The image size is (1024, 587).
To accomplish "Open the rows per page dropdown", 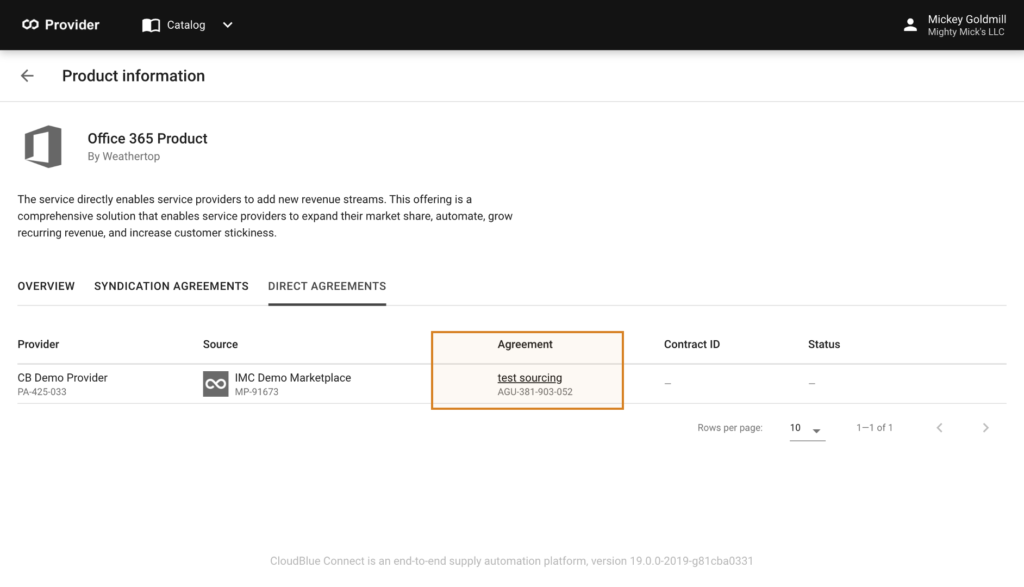I will (x=807, y=428).
